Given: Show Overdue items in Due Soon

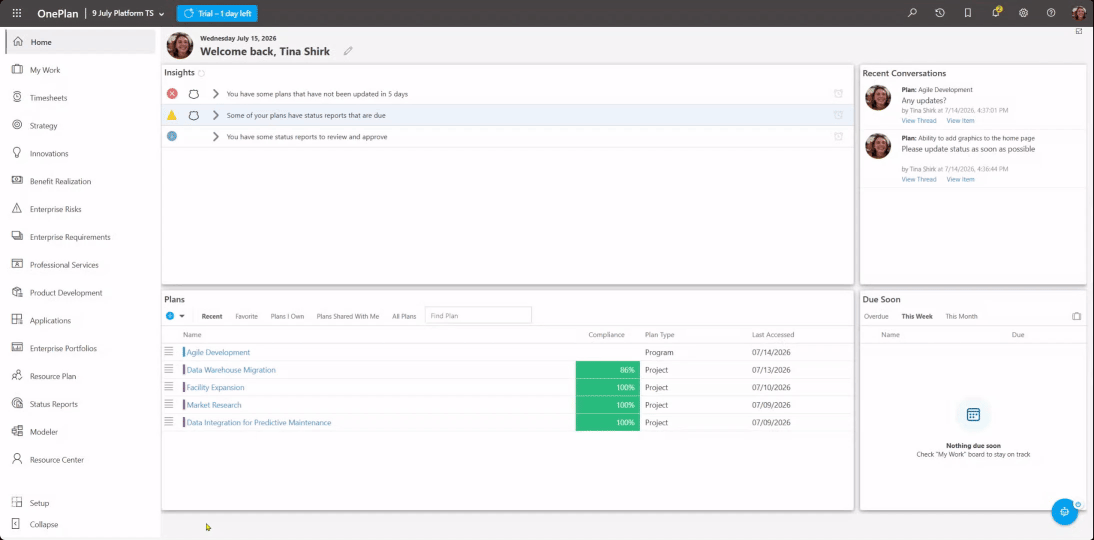Looking at the screenshot, I should pos(876,316).
